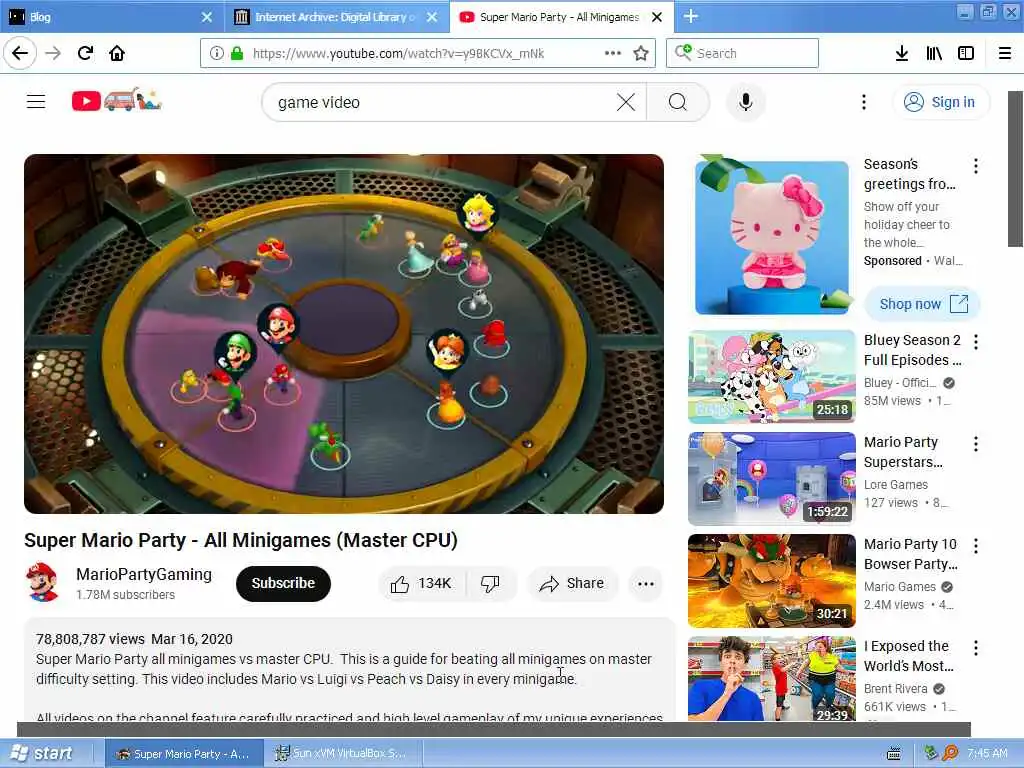
Task: Click the page vertical scrollbar thumb
Action: [x=1015, y=168]
